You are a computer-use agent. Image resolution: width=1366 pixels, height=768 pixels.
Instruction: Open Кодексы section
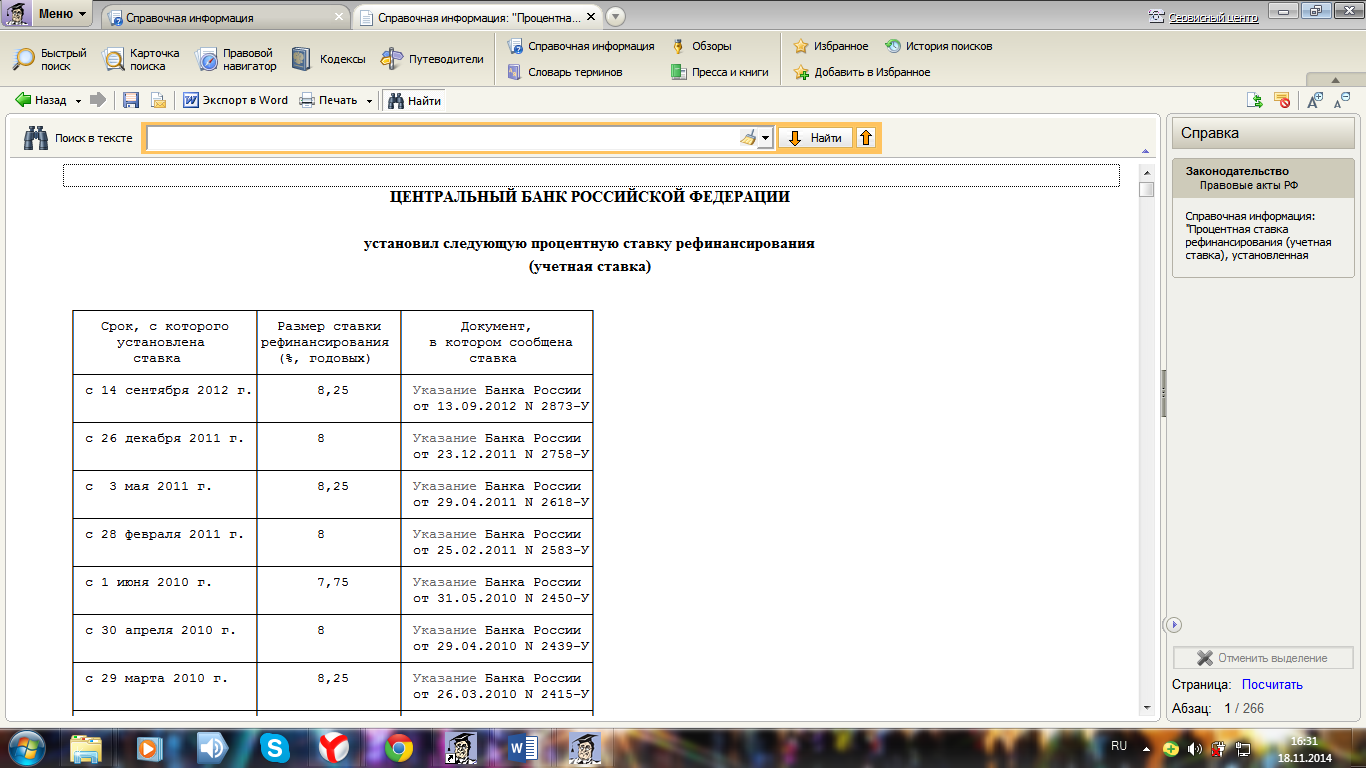(328, 59)
